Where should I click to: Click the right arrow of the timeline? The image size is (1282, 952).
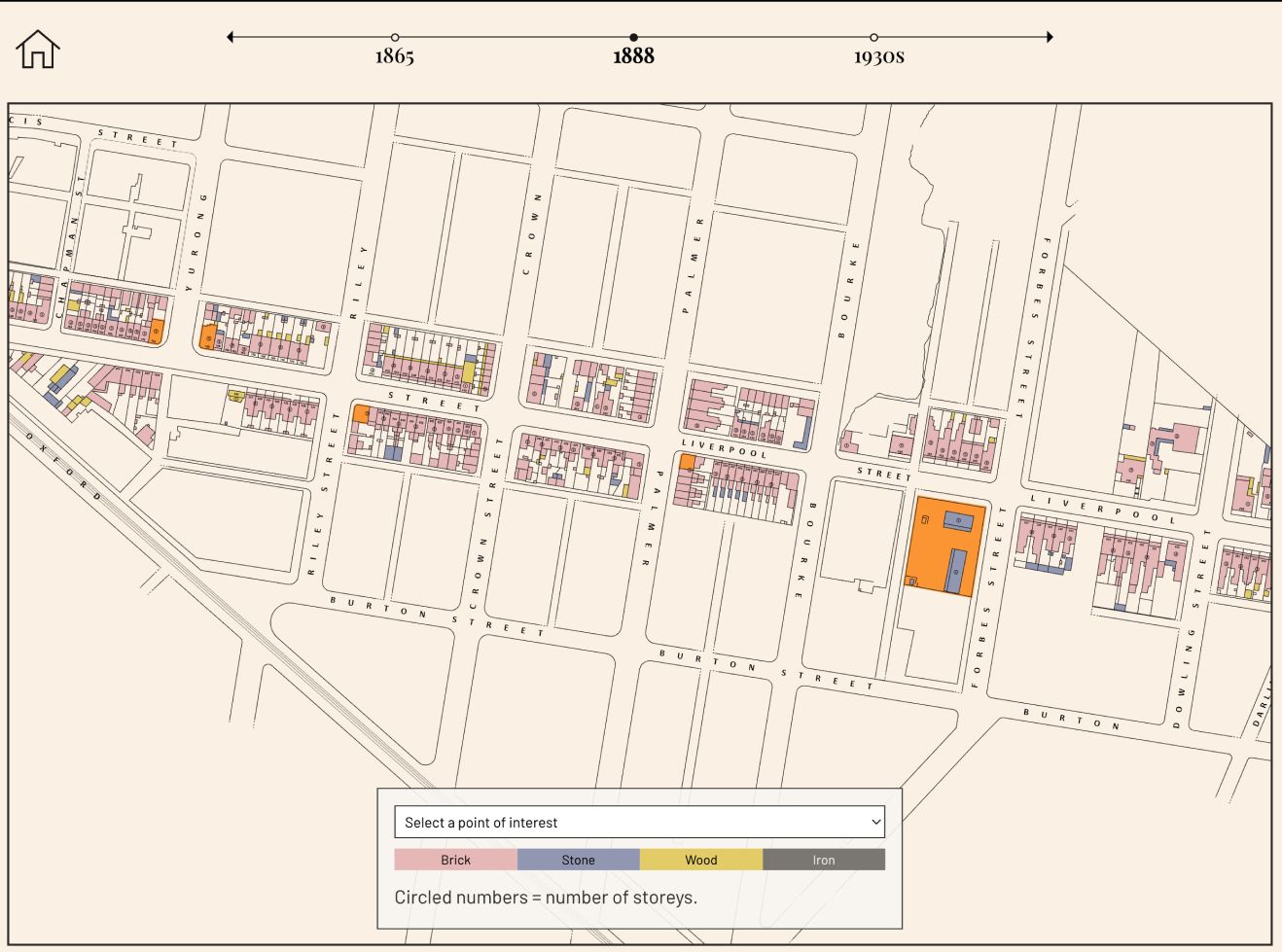click(1049, 36)
